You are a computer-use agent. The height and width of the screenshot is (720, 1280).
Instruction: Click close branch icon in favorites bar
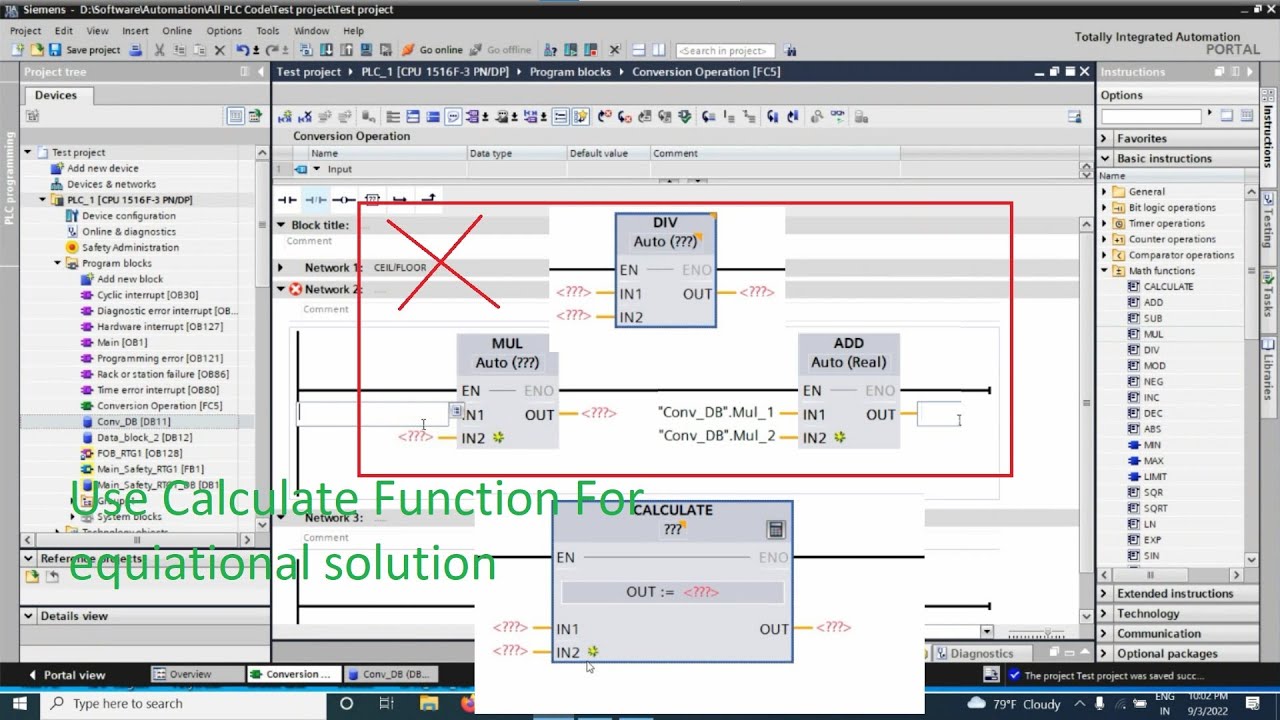[x=428, y=200]
